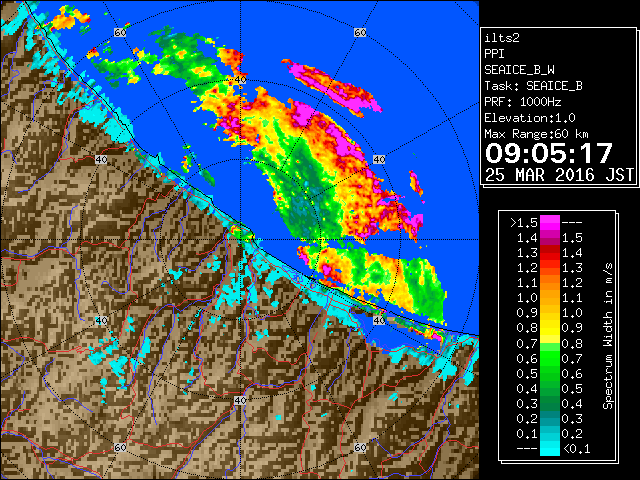Pick the bright green 0.6–0.7 legend band
This screenshot has height=480, width=640.
tap(549, 358)
